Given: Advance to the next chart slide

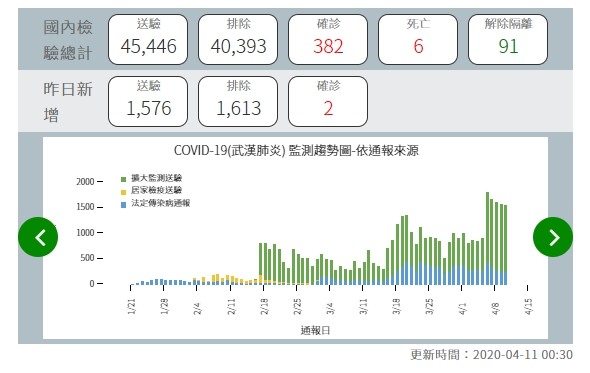Looking at the screenshot, I should pyautogui.click(x=553, y=237).
